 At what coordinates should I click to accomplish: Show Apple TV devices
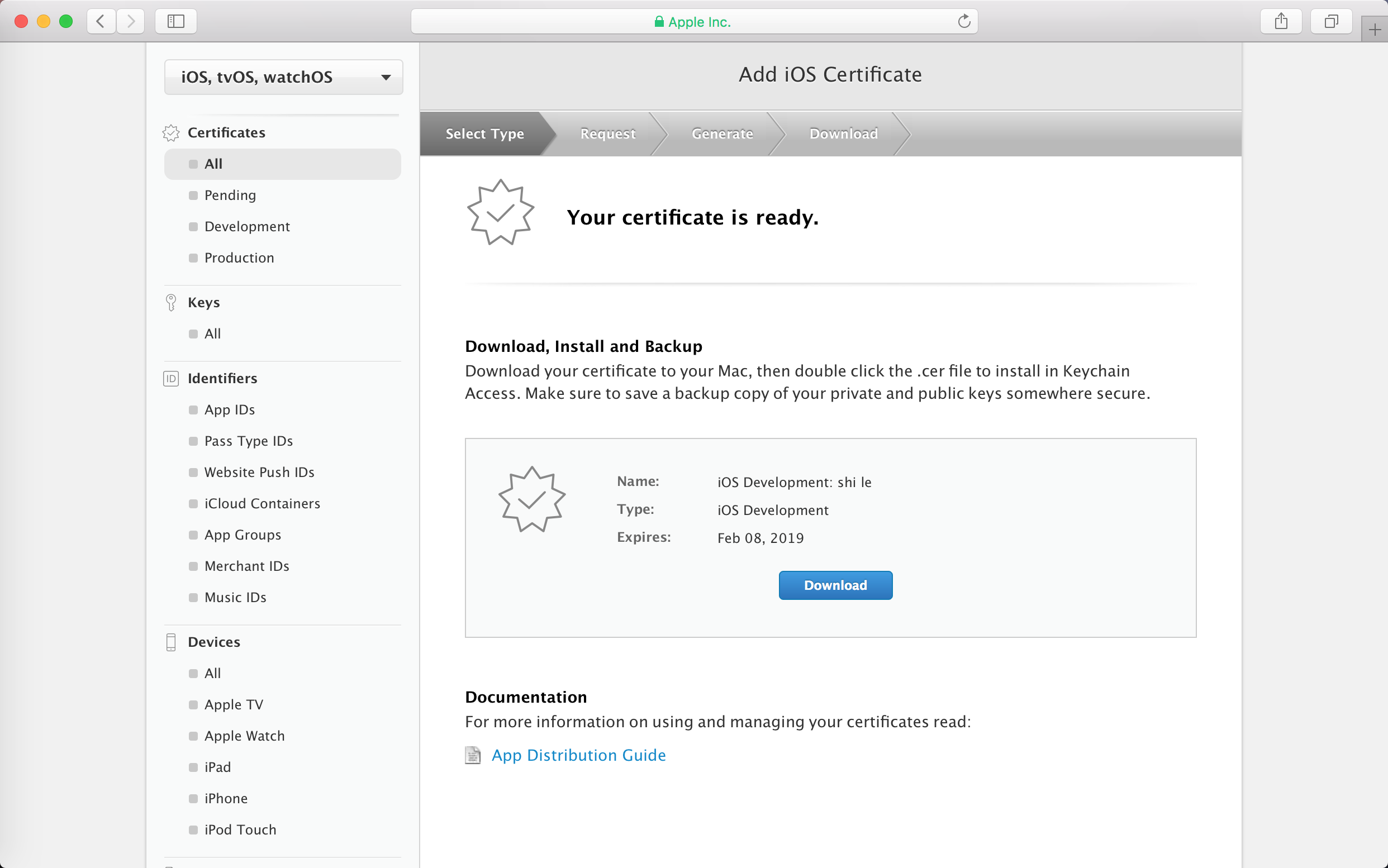click(234, 705)
